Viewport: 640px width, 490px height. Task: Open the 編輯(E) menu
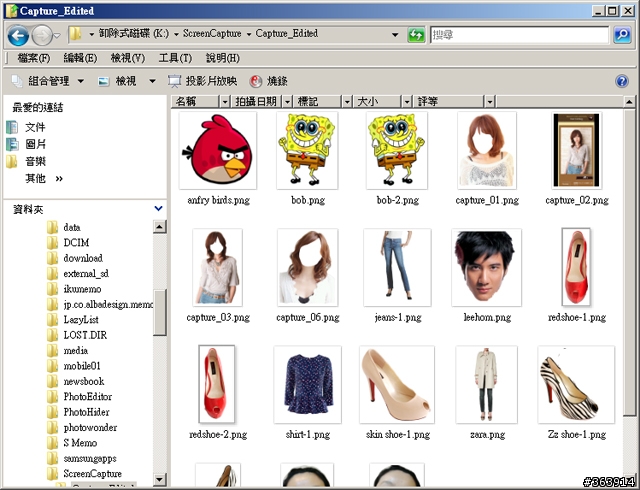pyautogui.click(x=80, y=58)
